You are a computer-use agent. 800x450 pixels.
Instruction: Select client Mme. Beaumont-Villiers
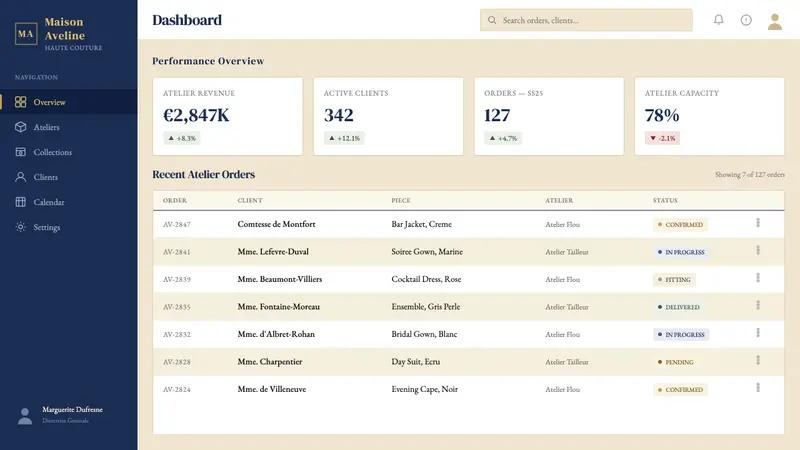pyautogui.click(x=280, y=279)
